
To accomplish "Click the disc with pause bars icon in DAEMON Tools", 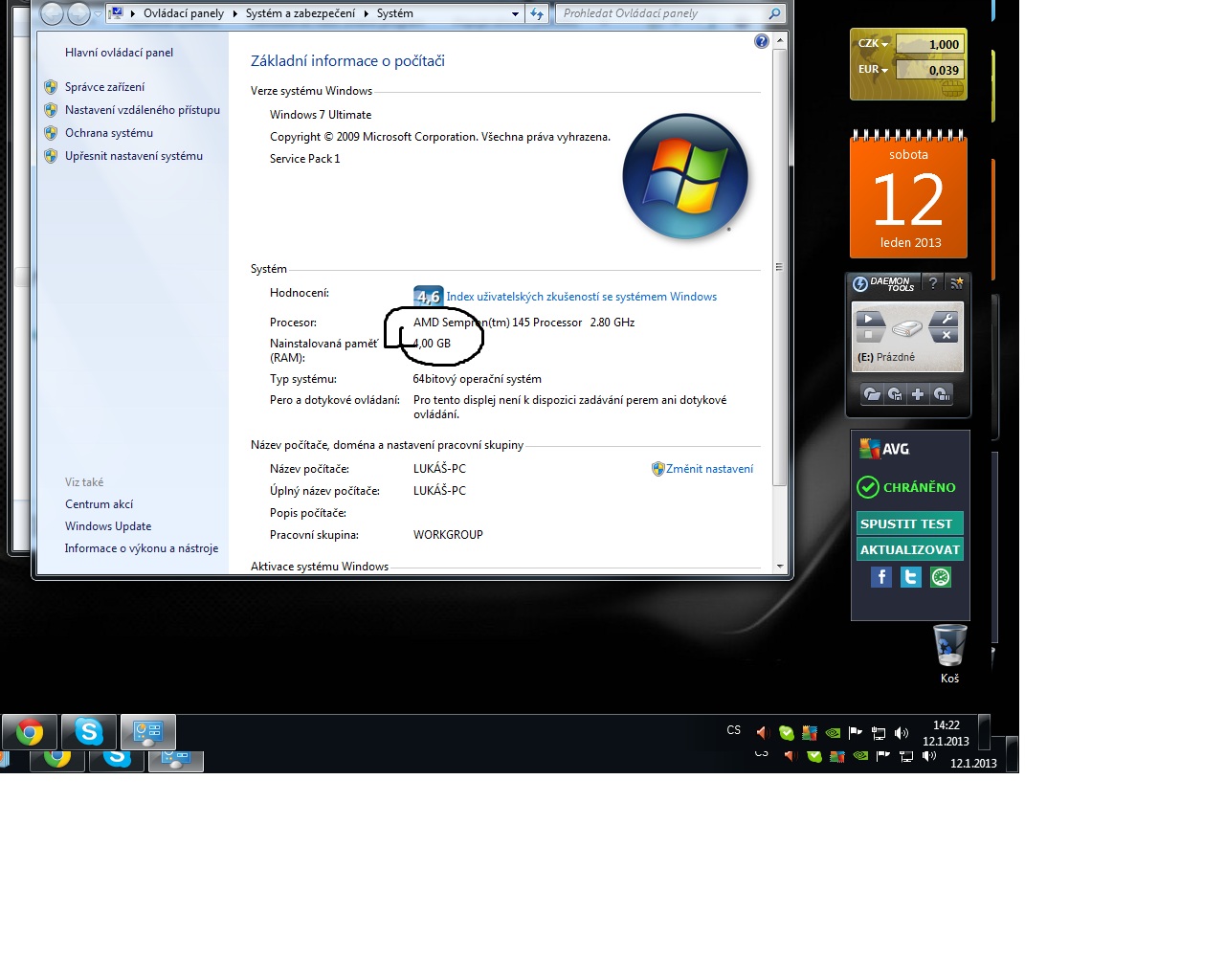I will tap(942, 394).
